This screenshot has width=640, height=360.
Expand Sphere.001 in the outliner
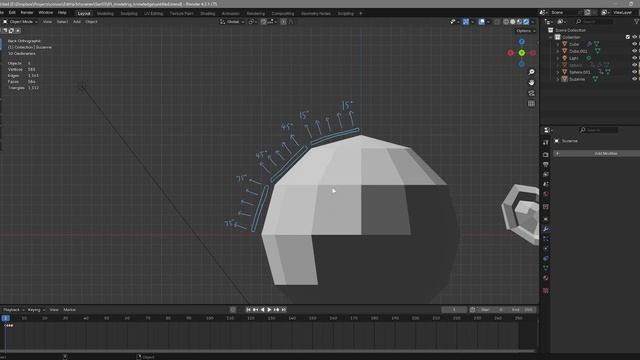558,72
